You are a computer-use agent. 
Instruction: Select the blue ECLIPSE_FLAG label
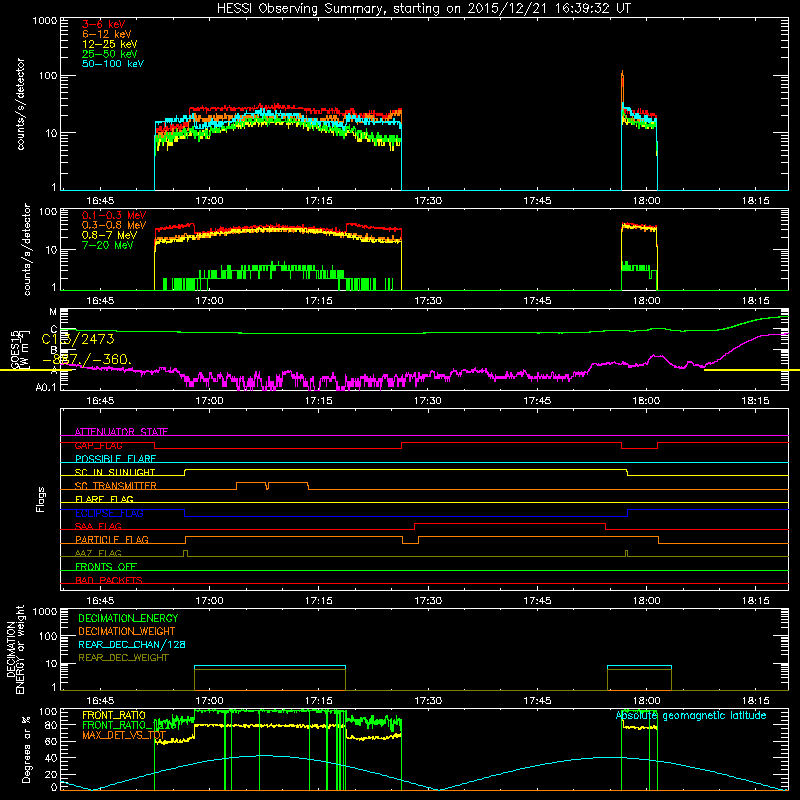click(x=109, y=513)
